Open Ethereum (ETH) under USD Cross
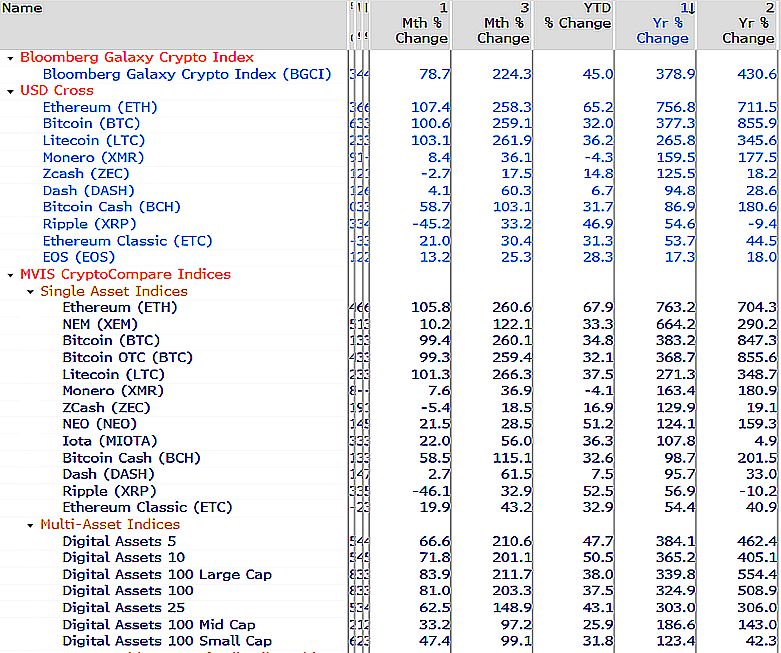Image resolution: width=781 pixels, height=653 pixels. coord(100,107)
